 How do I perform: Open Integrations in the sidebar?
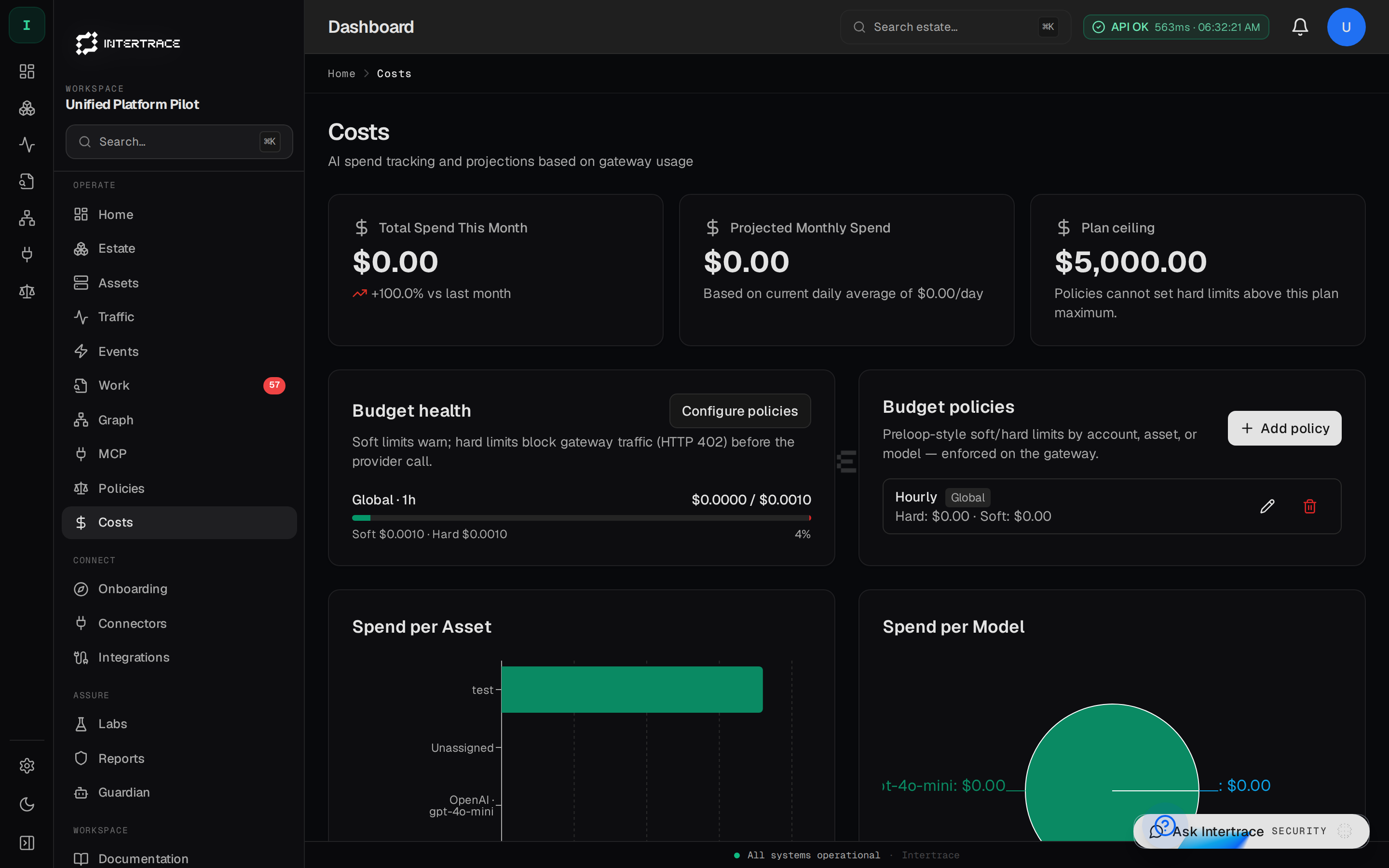[x=179, y=657]
